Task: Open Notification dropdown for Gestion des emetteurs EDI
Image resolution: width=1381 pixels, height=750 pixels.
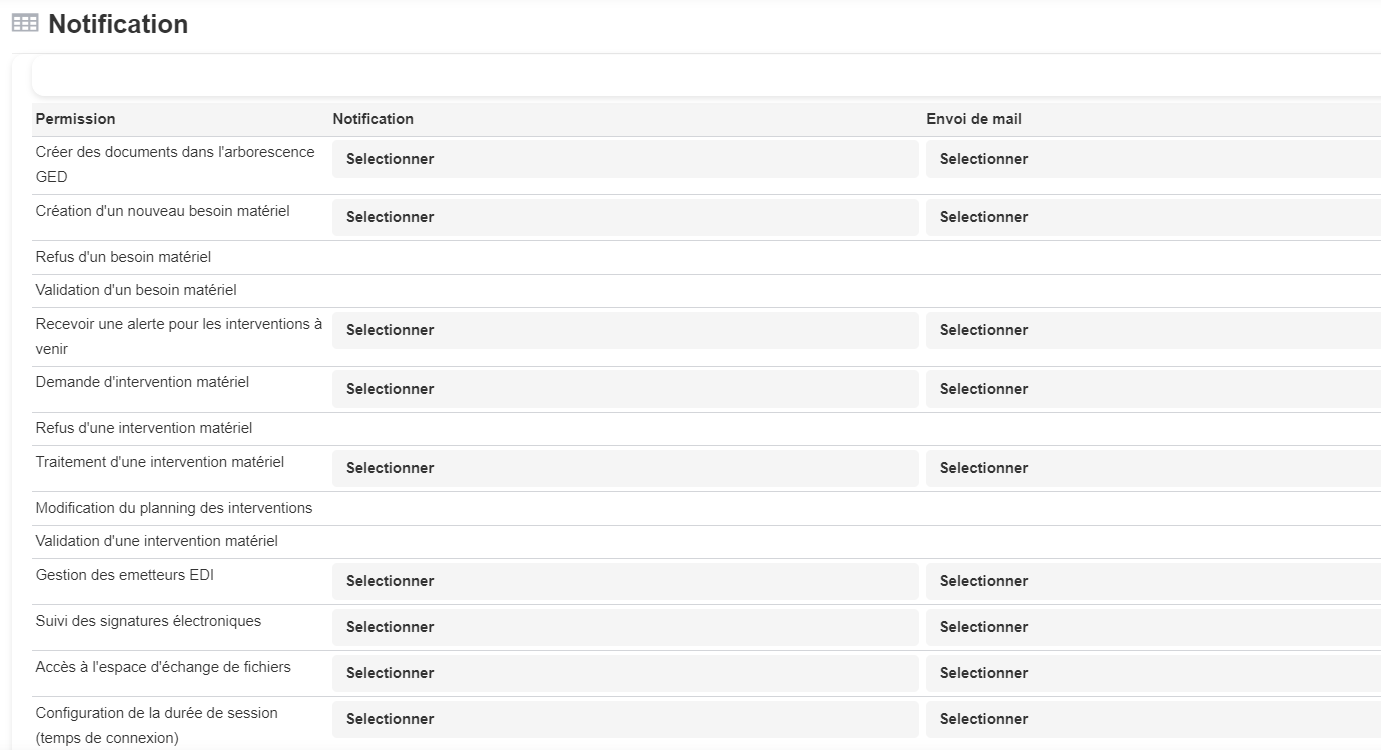Action: [625, 581]
